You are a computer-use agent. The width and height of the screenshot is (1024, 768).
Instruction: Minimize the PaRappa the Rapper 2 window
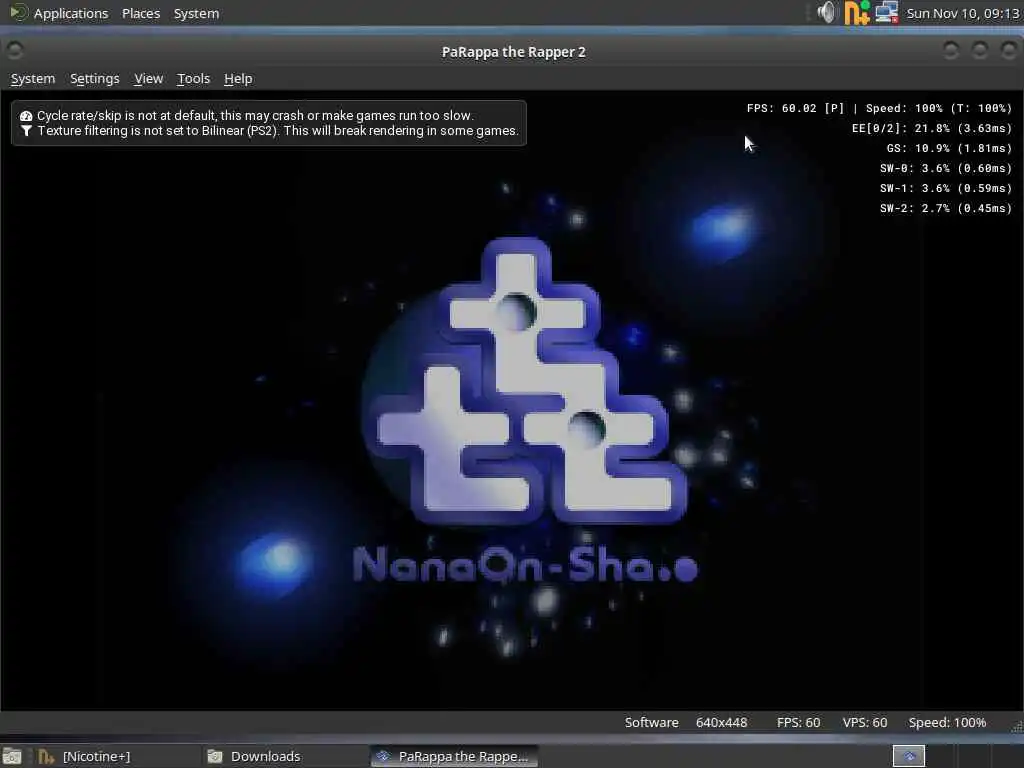click(x=951, y=50)
